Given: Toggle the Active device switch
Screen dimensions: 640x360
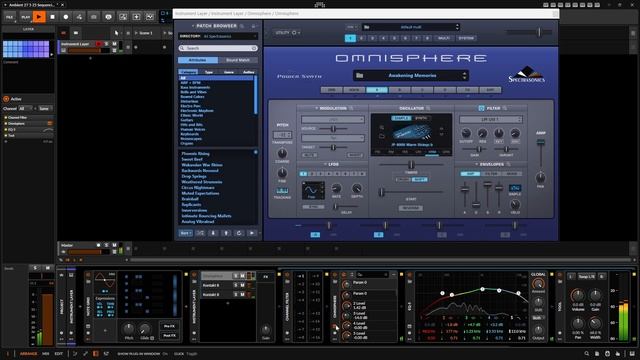Looking at the screenshot, I should tap(6, 99).
